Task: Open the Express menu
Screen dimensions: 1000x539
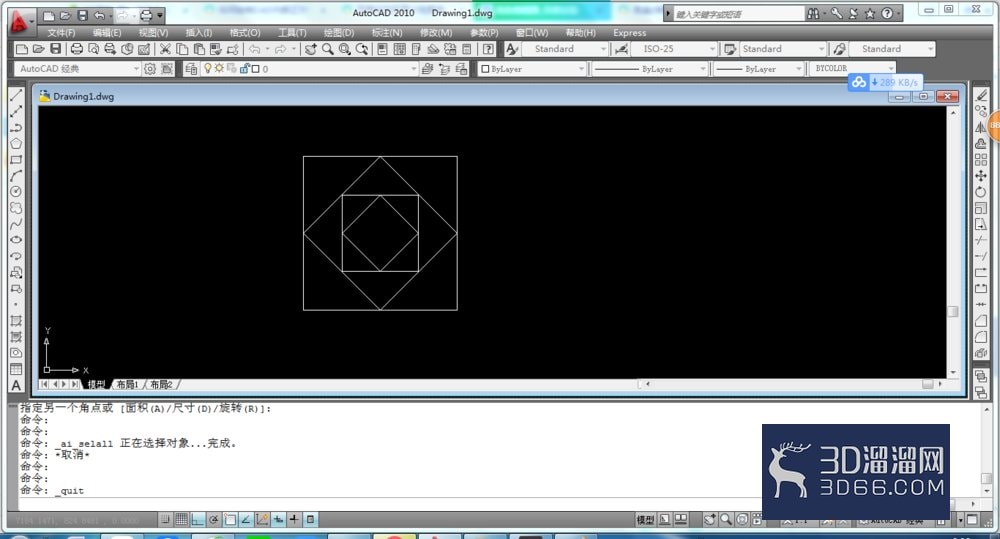Action: click(629, 33)
